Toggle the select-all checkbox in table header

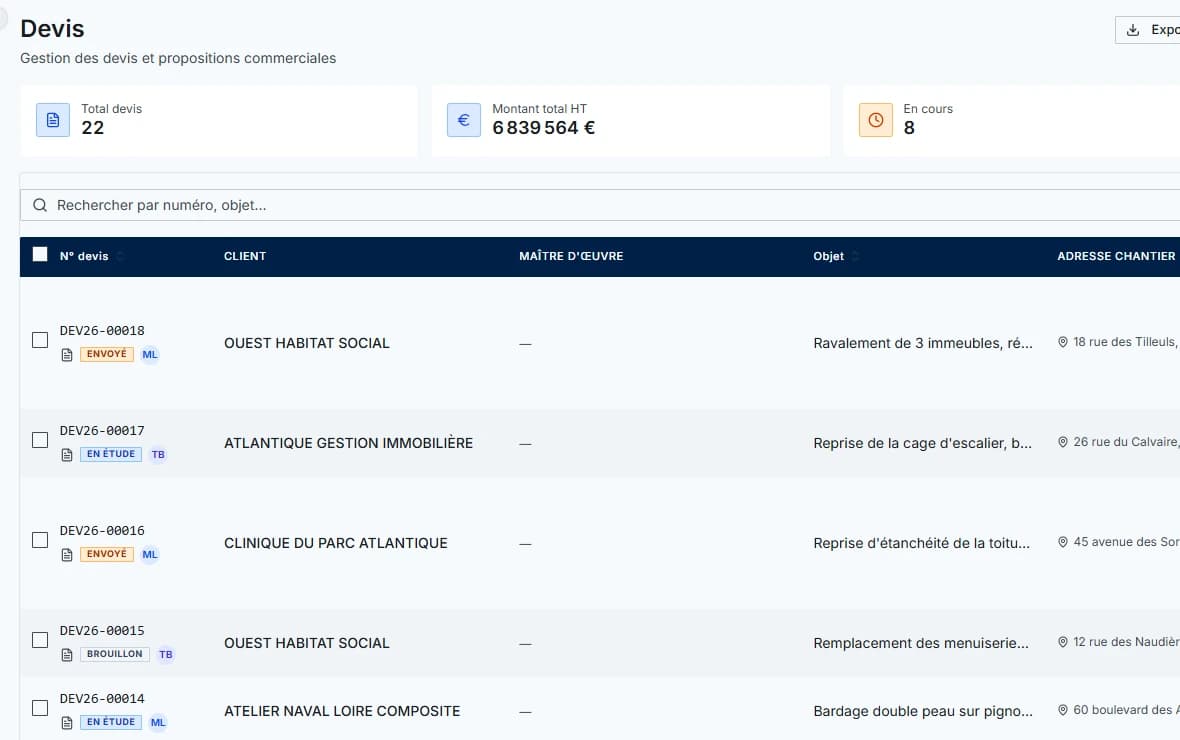40,254
